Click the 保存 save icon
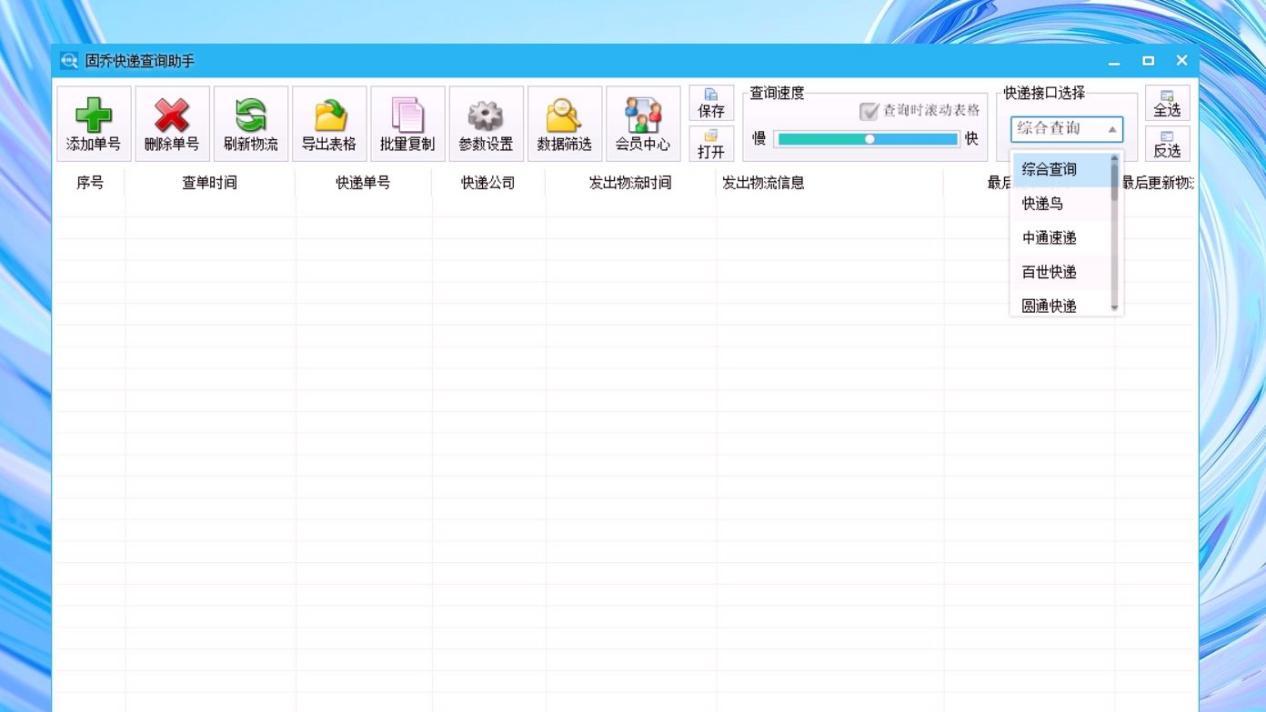The width and height of the screenshot is (1266, 712). pyautogui.click(x=711, y=104)
